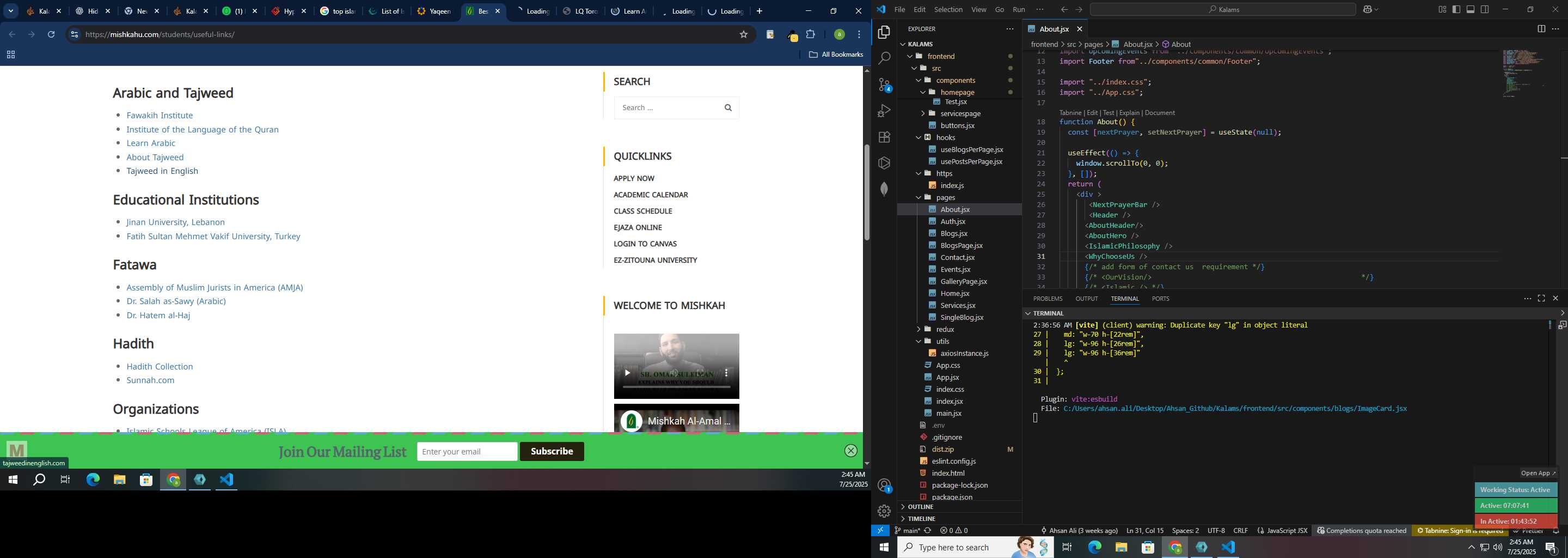This screenshot has height=558, width=1568.
Task: Open the Extensions view in activity bar
Action: pyautogui.click(x=884, y=137)
